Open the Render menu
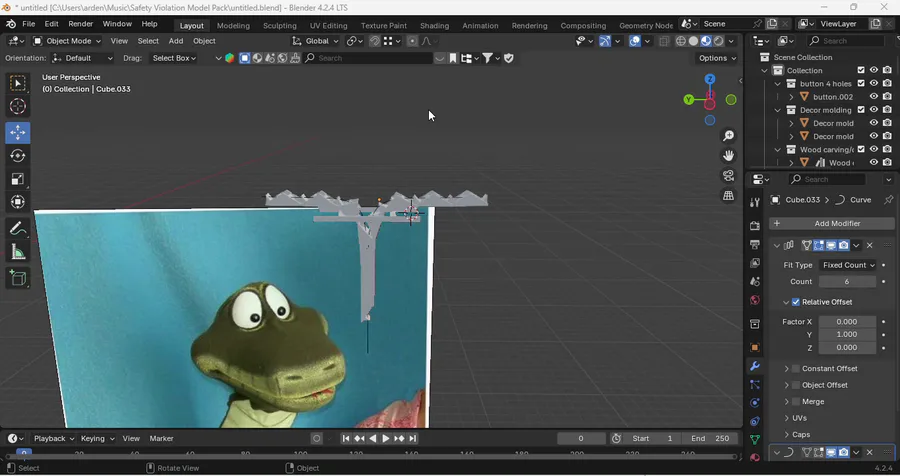The width and height of the screenshot is (900, 476). click(x=80, y=24)
